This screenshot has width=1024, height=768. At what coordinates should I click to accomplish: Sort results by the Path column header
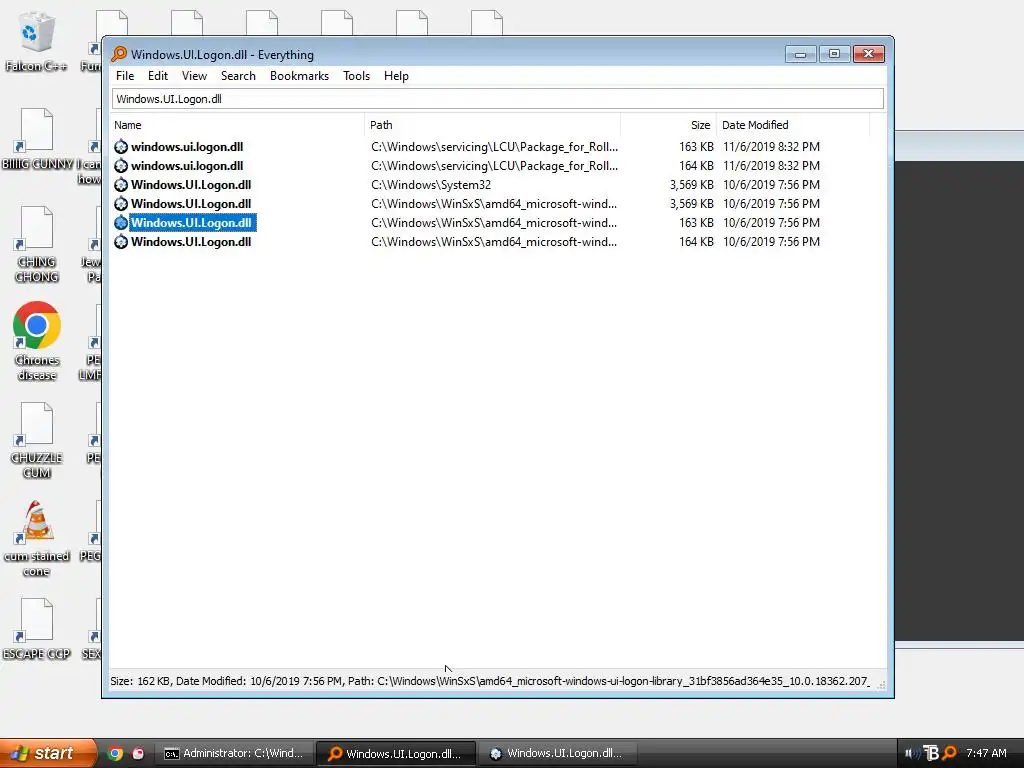click(x=492, y=125)
